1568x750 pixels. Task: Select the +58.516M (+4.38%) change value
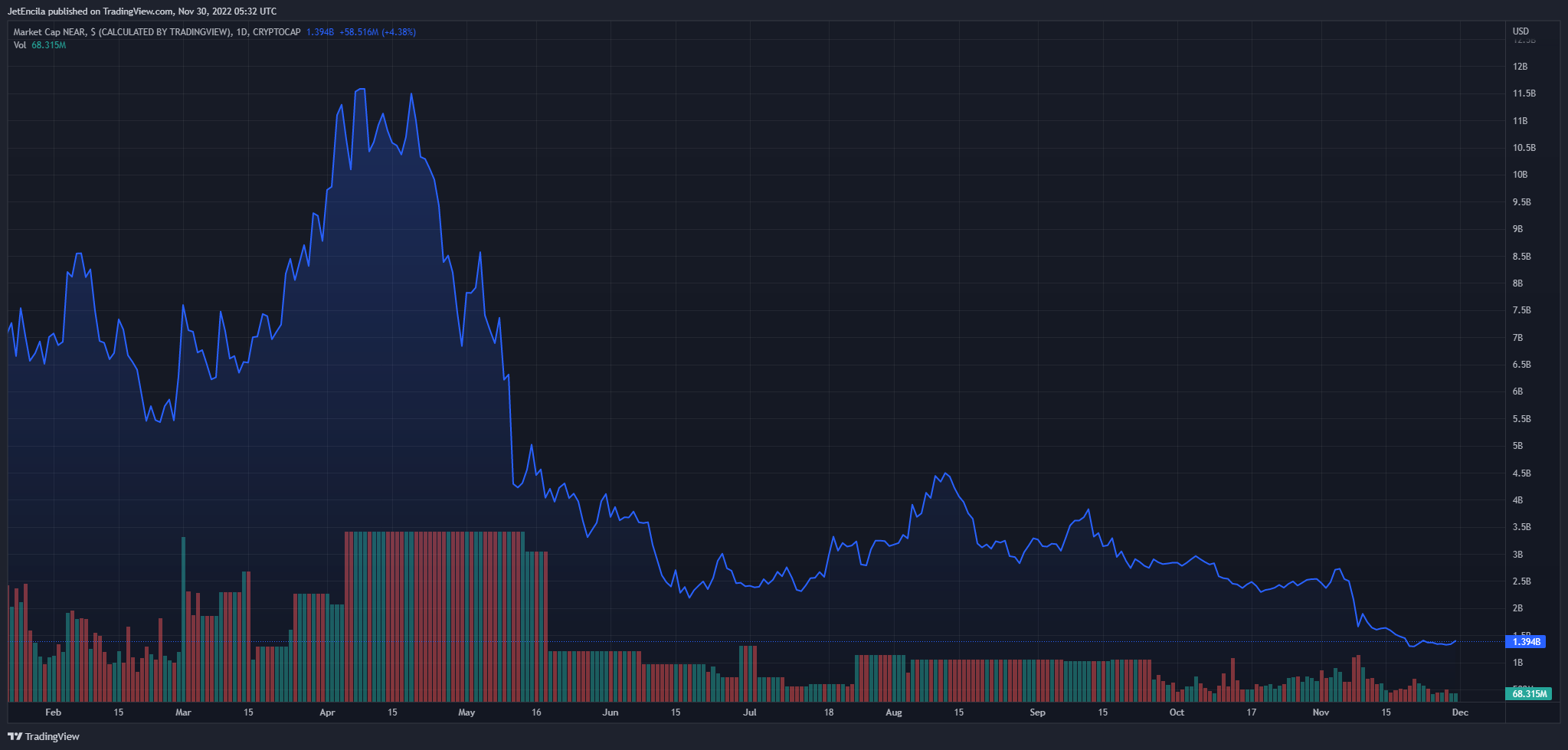pyautogui.click(x=378, y=32)
